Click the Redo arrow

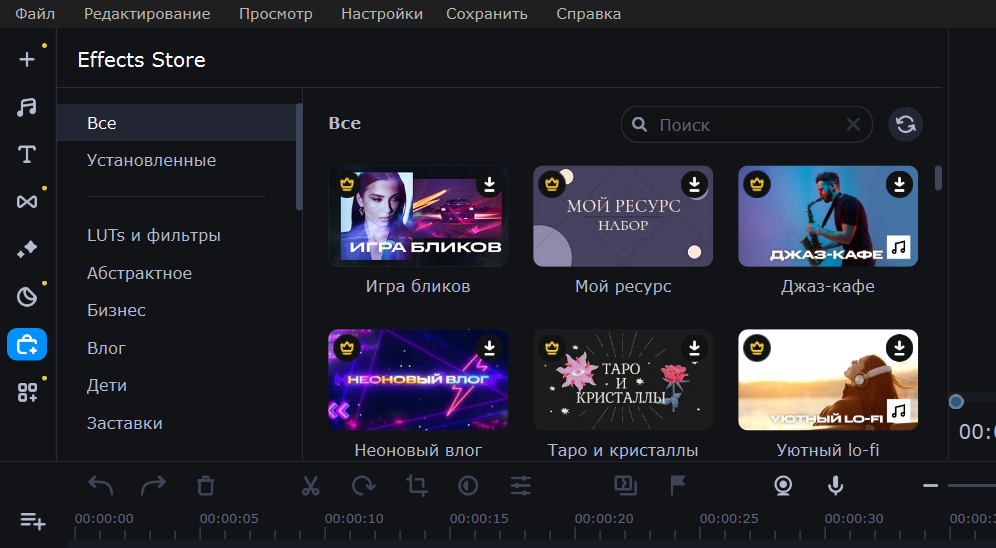(152, 486)
